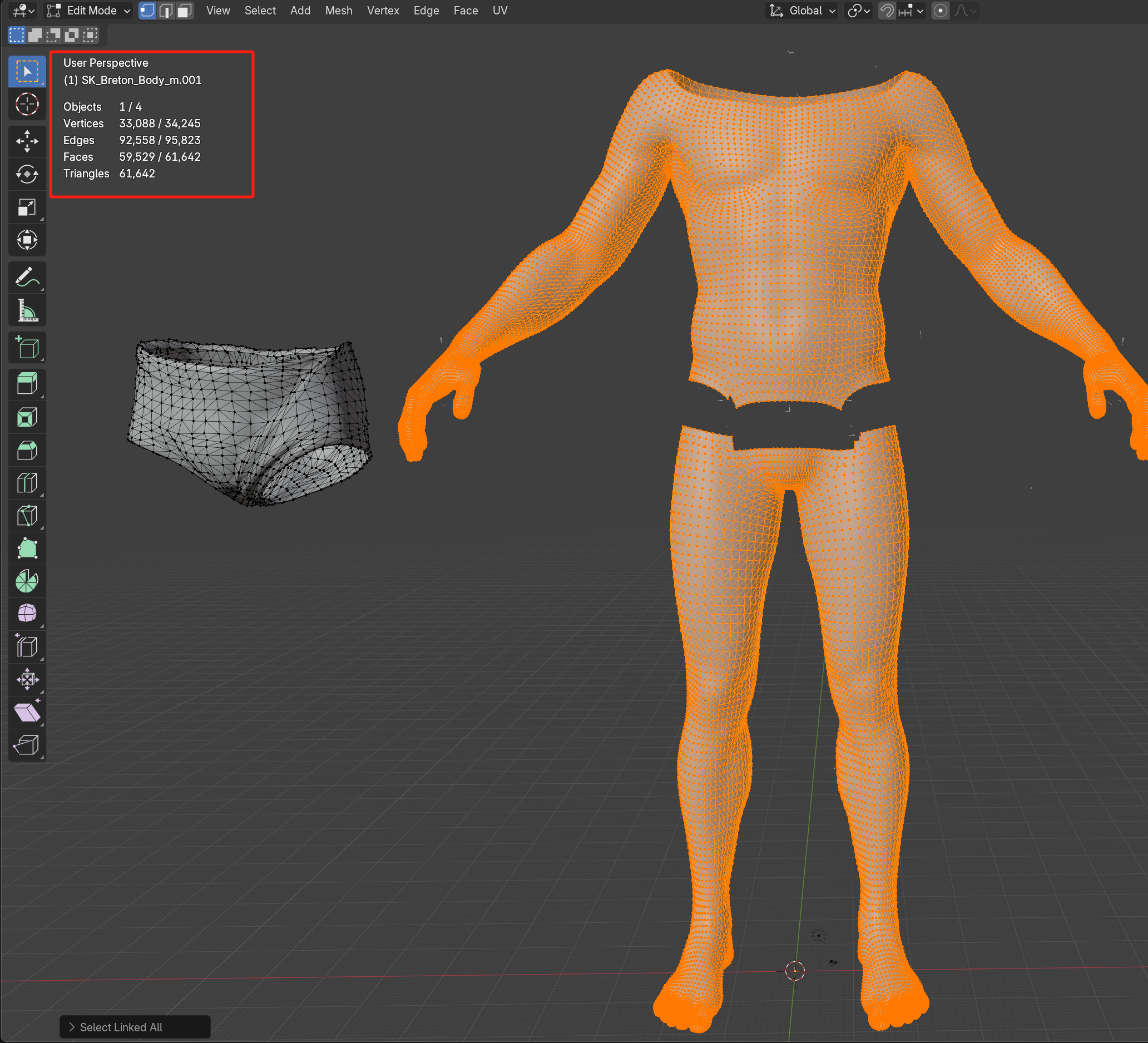Open the UV menu

499,11
